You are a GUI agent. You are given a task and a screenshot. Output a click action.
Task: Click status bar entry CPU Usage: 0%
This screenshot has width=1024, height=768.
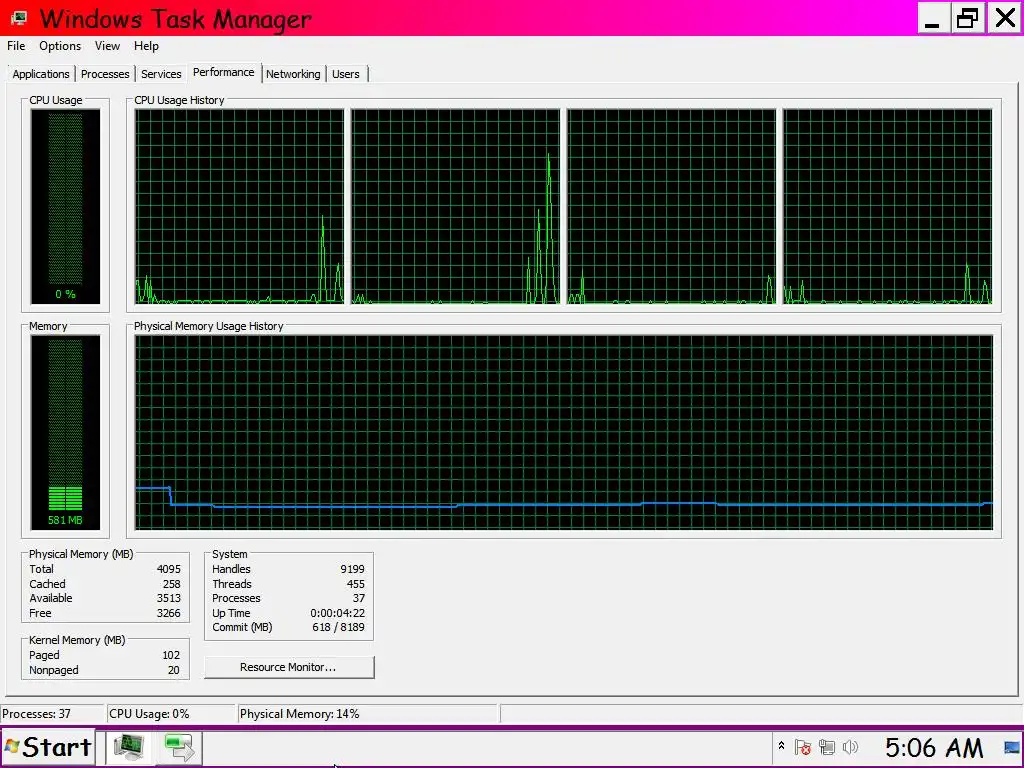point(150,714)
